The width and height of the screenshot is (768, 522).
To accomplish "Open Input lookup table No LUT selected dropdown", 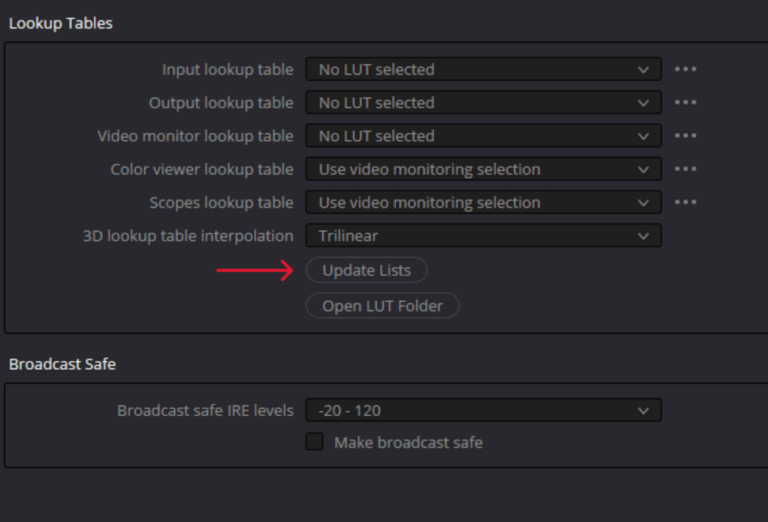I will pyautogui.click(x=483, y=69).
